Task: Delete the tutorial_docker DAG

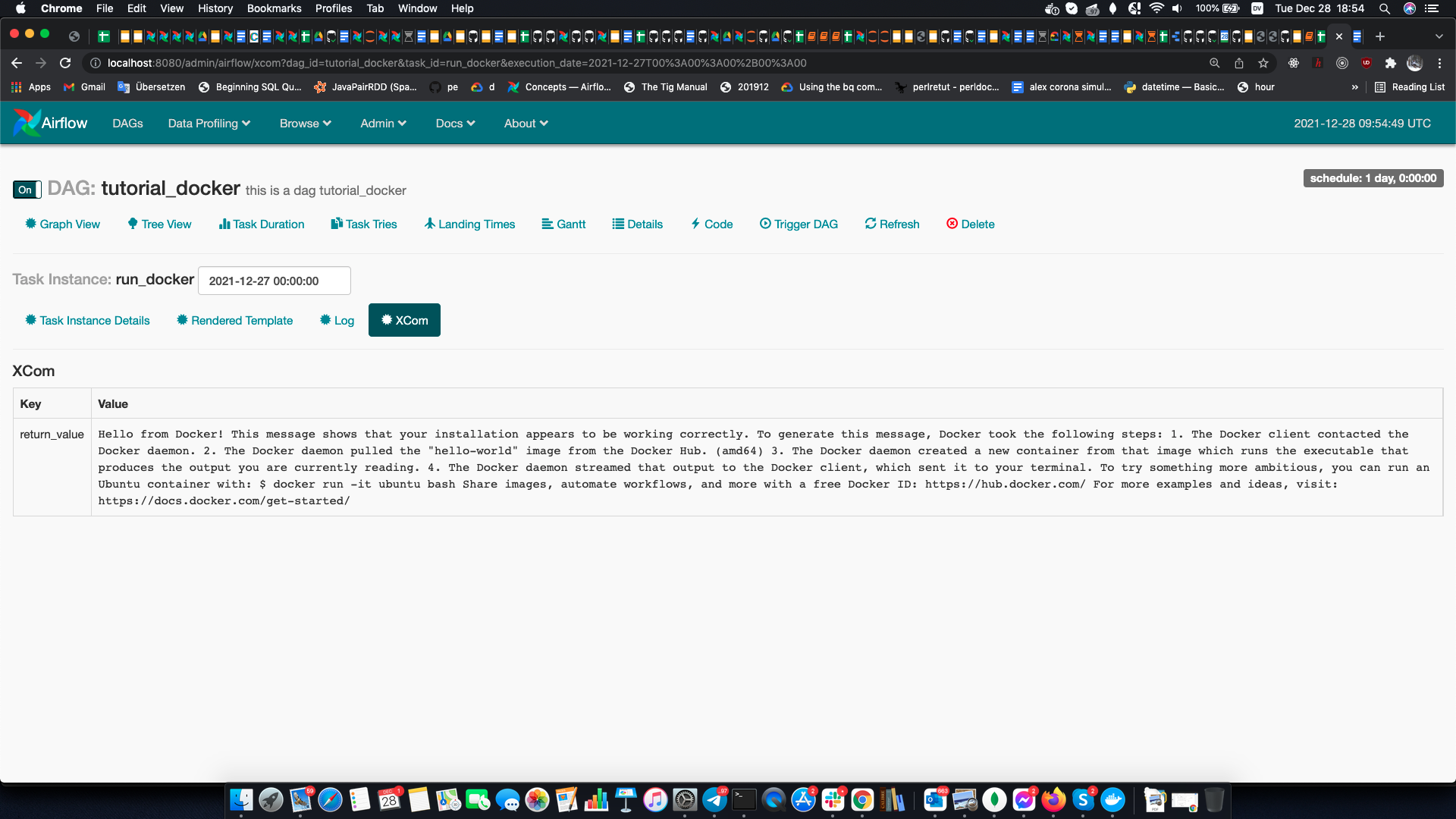Action: pyautogui.click(x=970, y=224)
